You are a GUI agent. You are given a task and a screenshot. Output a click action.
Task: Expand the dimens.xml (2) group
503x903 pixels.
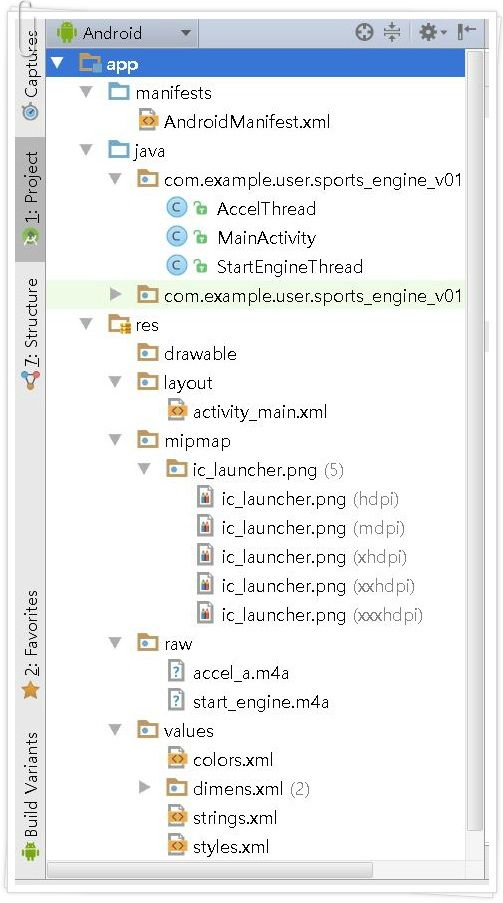(x=145, y=787)
